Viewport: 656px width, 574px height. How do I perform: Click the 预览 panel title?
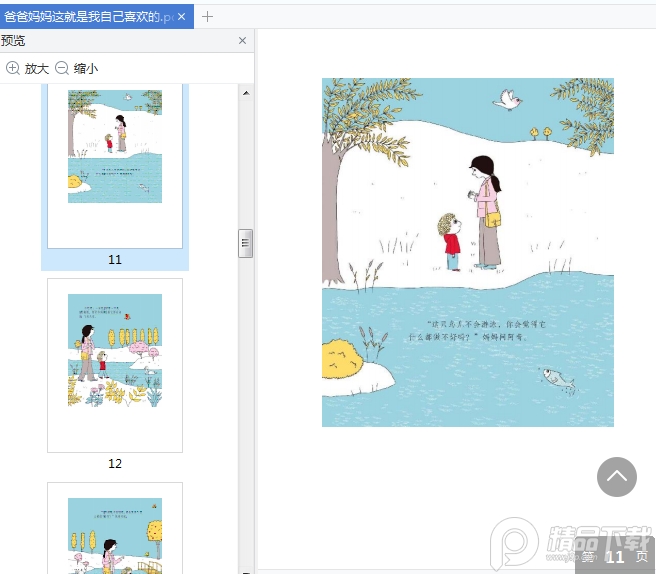pos(13,41)
